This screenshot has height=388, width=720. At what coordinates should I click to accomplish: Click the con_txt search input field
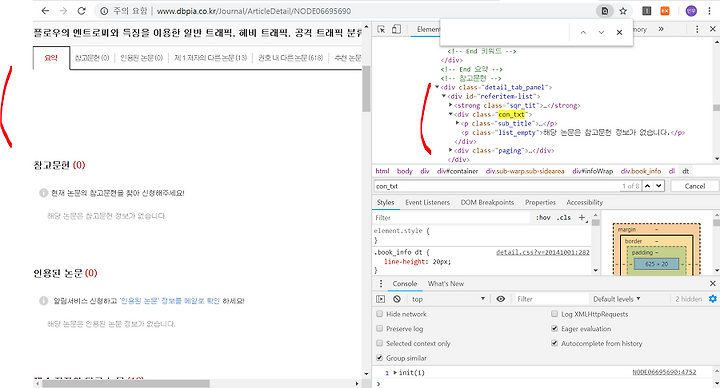(x=496, y=186)
